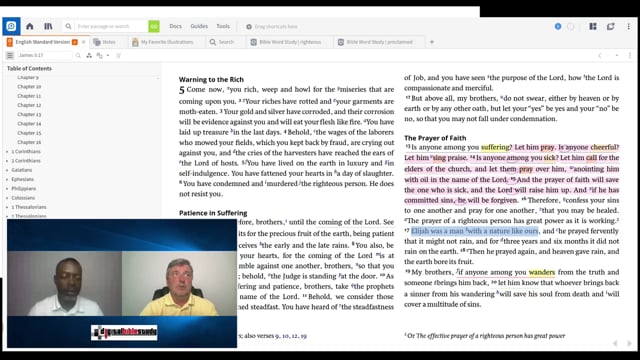Expand the 1 Thessalonians tree node
Screen dimensions: 640x360
[7, 207]
